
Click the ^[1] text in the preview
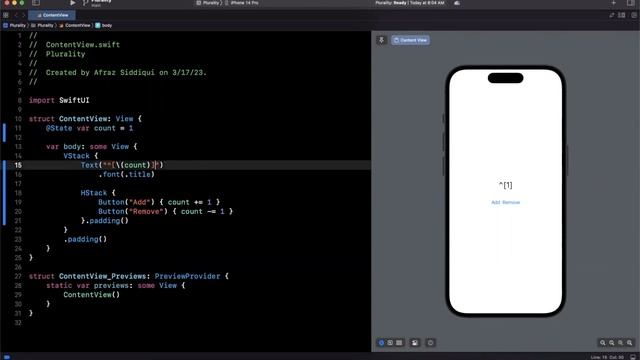[x=505, y=185]
